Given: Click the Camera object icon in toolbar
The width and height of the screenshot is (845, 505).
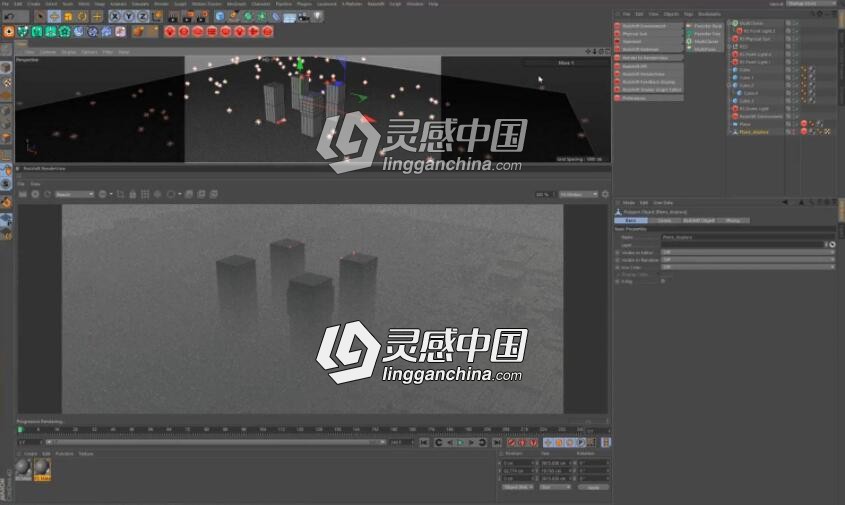Looking at the screenshot, I should click(x=303, y=17).
